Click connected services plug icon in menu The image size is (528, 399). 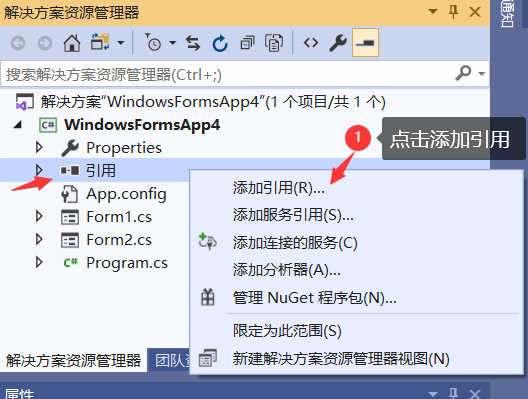pos(207,241)
